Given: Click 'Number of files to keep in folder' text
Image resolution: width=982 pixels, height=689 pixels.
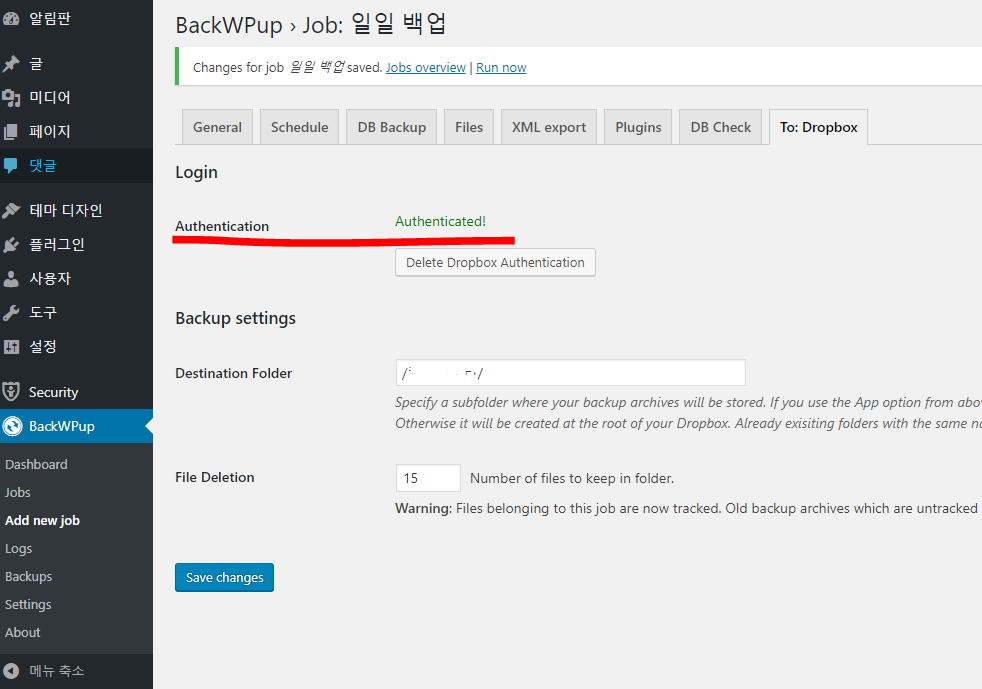Looking at the screenshot, I should (572, 479).
